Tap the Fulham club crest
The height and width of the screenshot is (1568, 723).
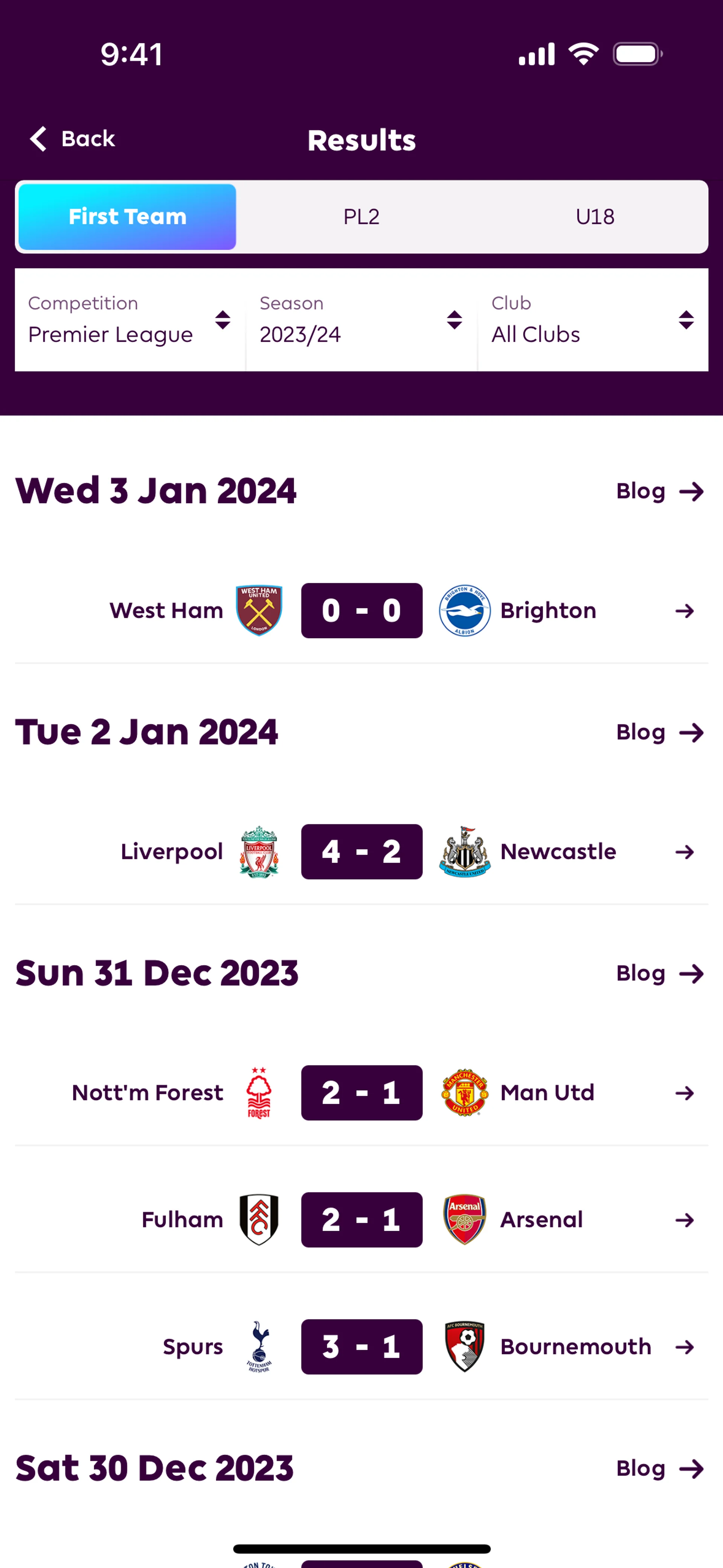tap(259, 1219)
